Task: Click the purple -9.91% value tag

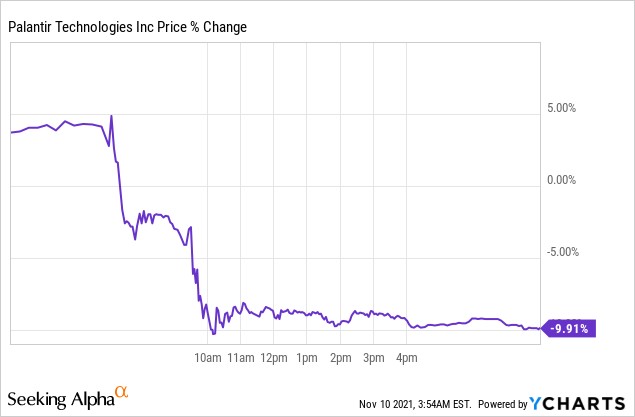Action: tap(569, 328)
